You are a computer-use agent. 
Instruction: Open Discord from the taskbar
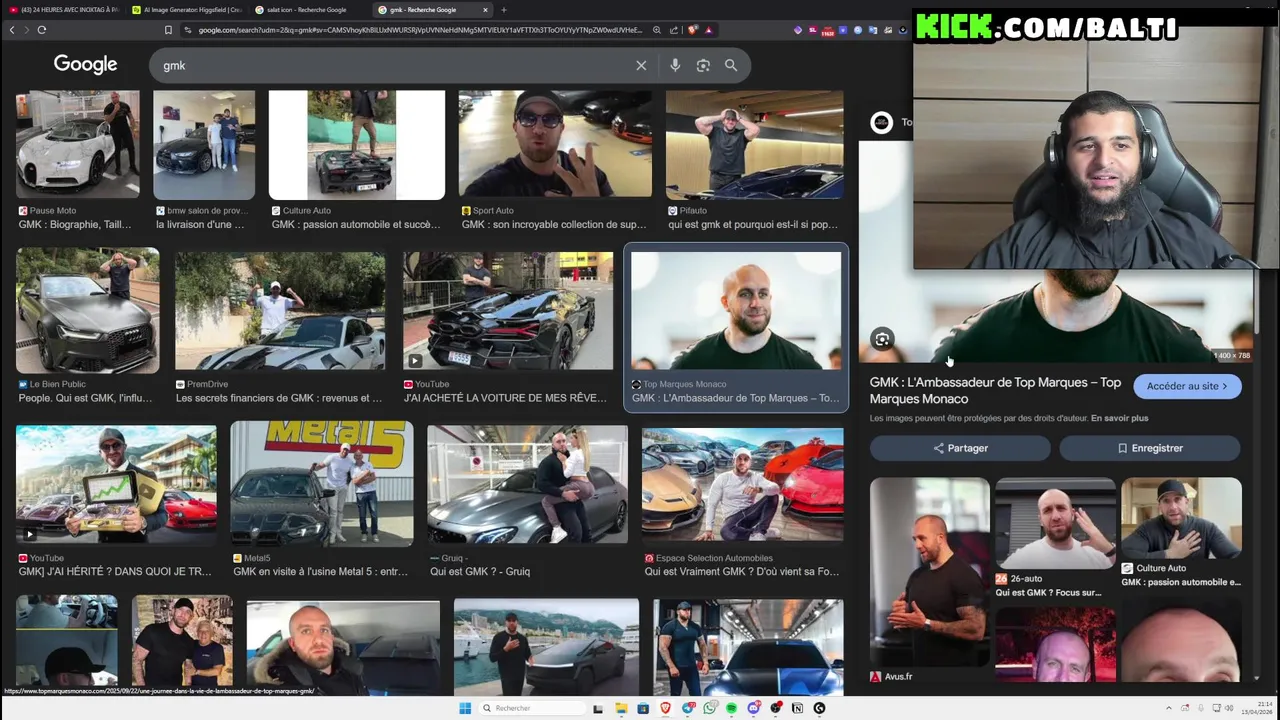(753, 708)
